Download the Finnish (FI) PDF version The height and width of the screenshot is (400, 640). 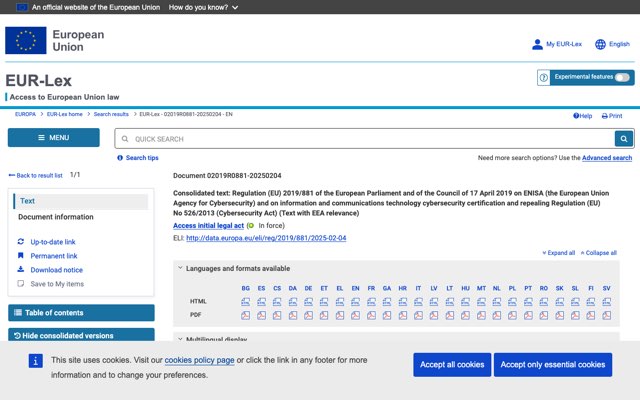tap(591, 316)
